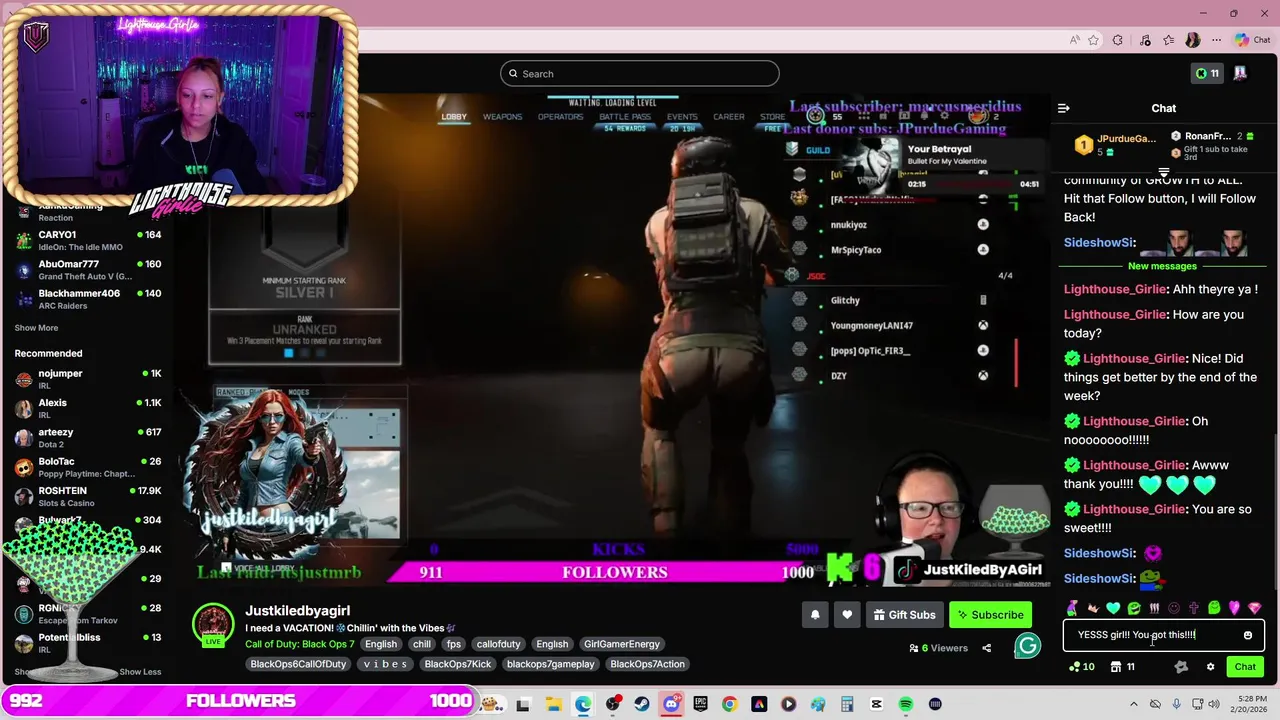Open Steam from taskbar
This screenshot has height=720, width=1280.
(x=642, y=704)
